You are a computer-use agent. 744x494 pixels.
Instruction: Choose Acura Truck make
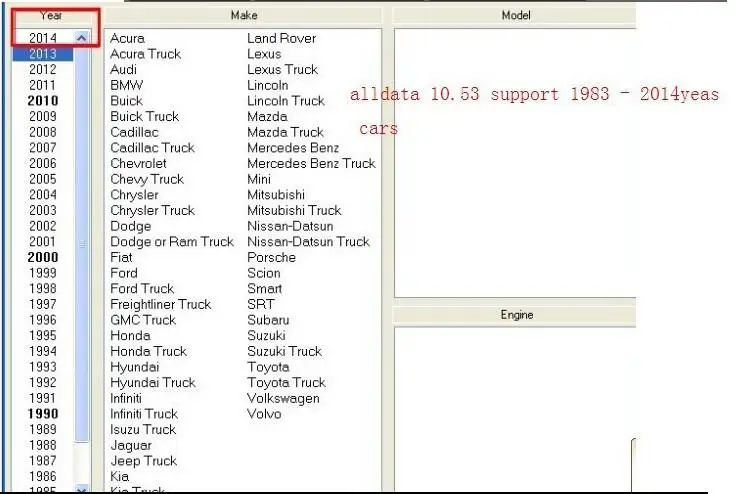(x=145, y=54)
